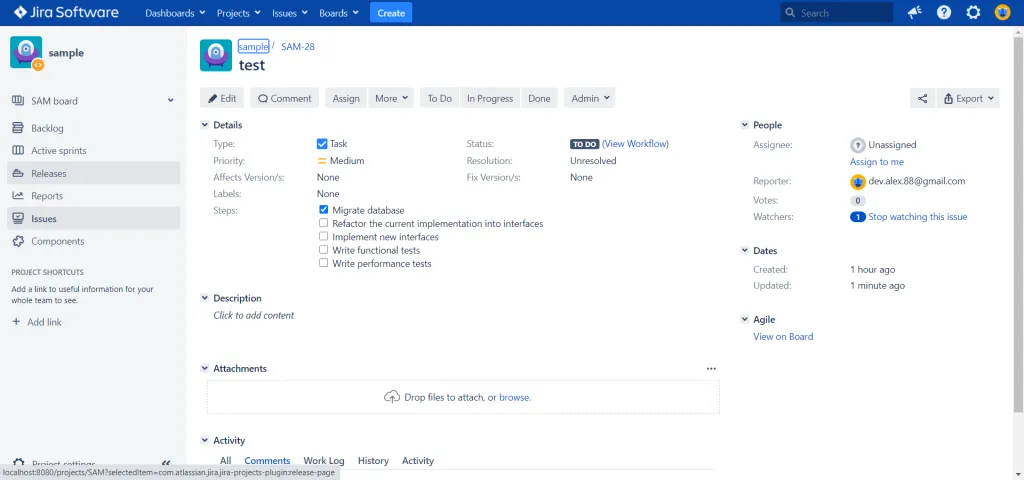Collapse the People section
The image size is (1024, 480).
(x=744, y=125)
